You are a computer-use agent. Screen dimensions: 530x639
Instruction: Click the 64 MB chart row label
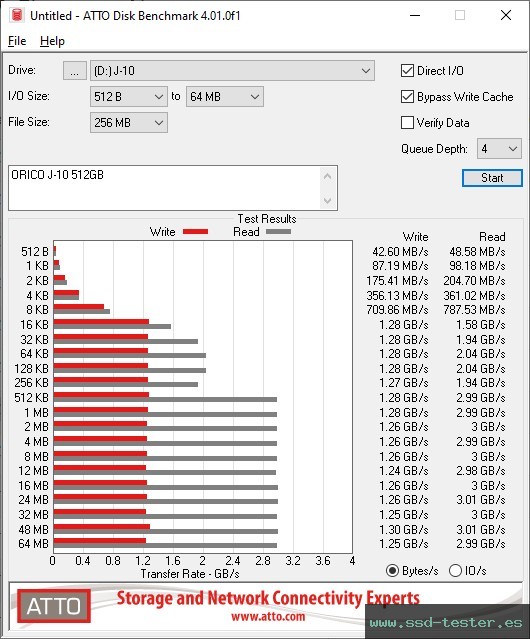pyautogui.click(x=33, y=544)
